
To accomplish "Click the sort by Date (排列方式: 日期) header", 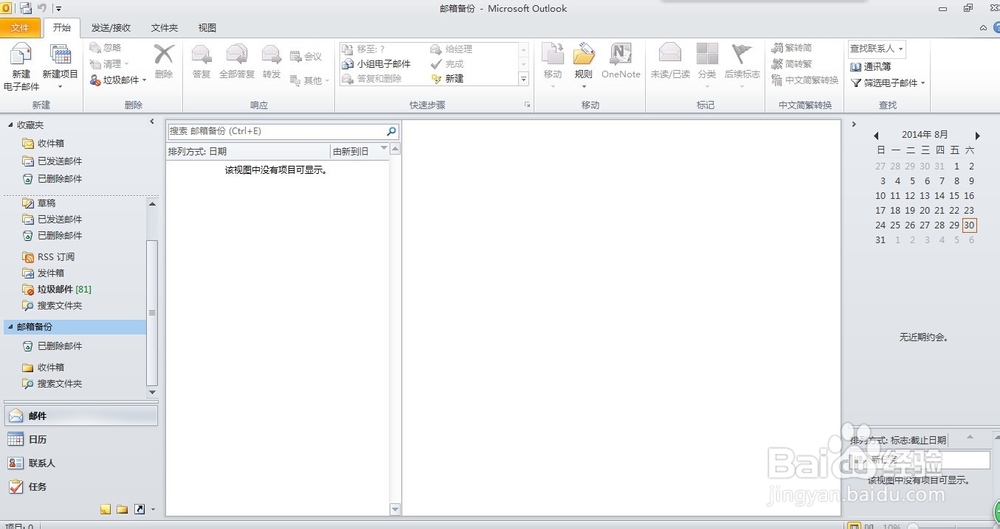I will (x=248, y=151).
